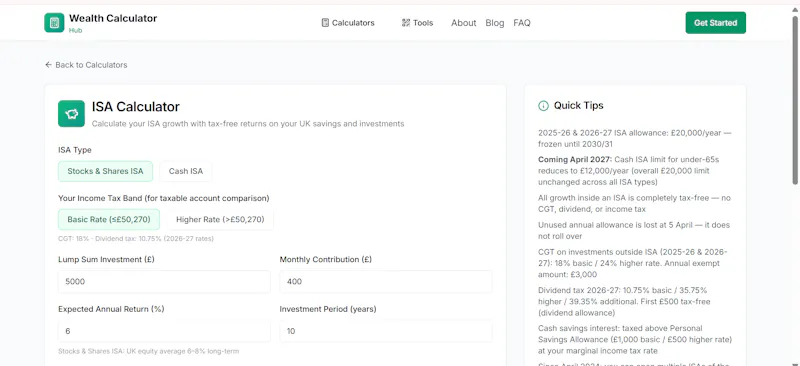Focus the Expected Annual Return field

(164, 331)
